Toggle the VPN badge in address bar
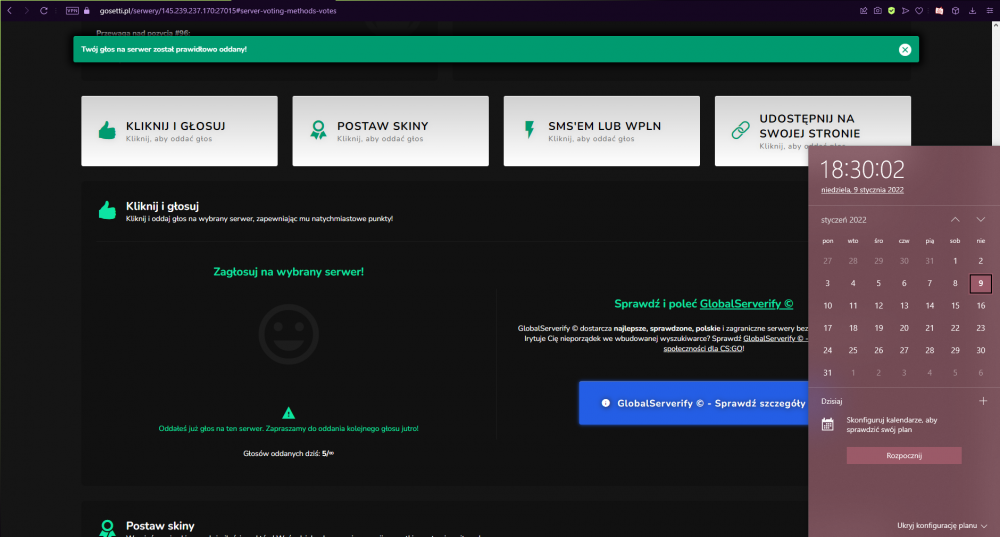 point(72,11)
